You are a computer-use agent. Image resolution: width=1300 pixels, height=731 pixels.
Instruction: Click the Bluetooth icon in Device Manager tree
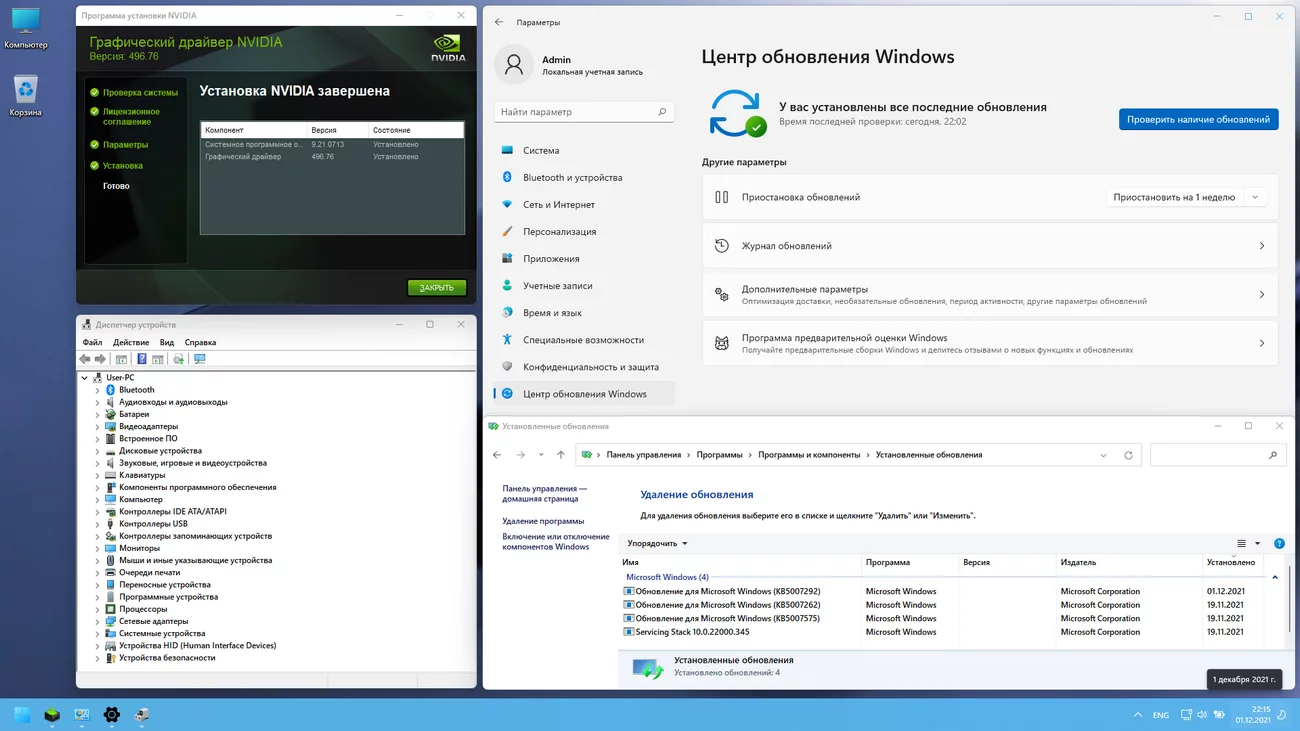click(110, 390)
